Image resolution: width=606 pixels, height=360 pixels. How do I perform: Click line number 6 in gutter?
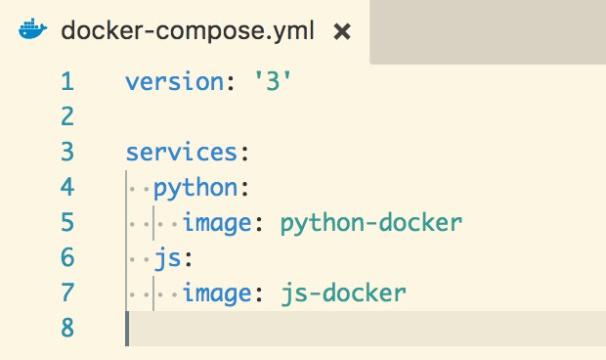tap(67, 257)
